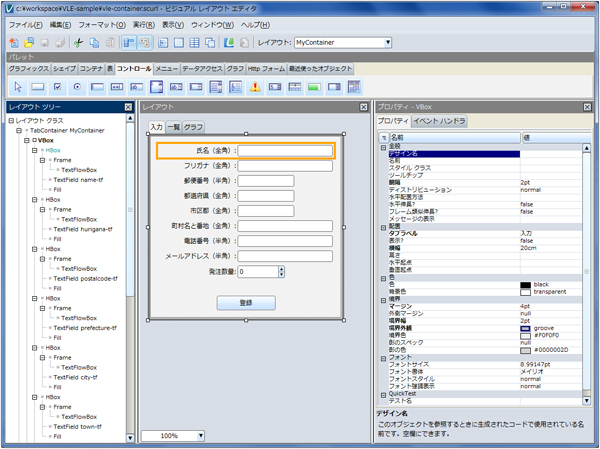The width and height of the screenshot is (600, 449).
Task: Switch to the Http フォーム palette tab
Action: pyautogui.click(x=266, y=69)
